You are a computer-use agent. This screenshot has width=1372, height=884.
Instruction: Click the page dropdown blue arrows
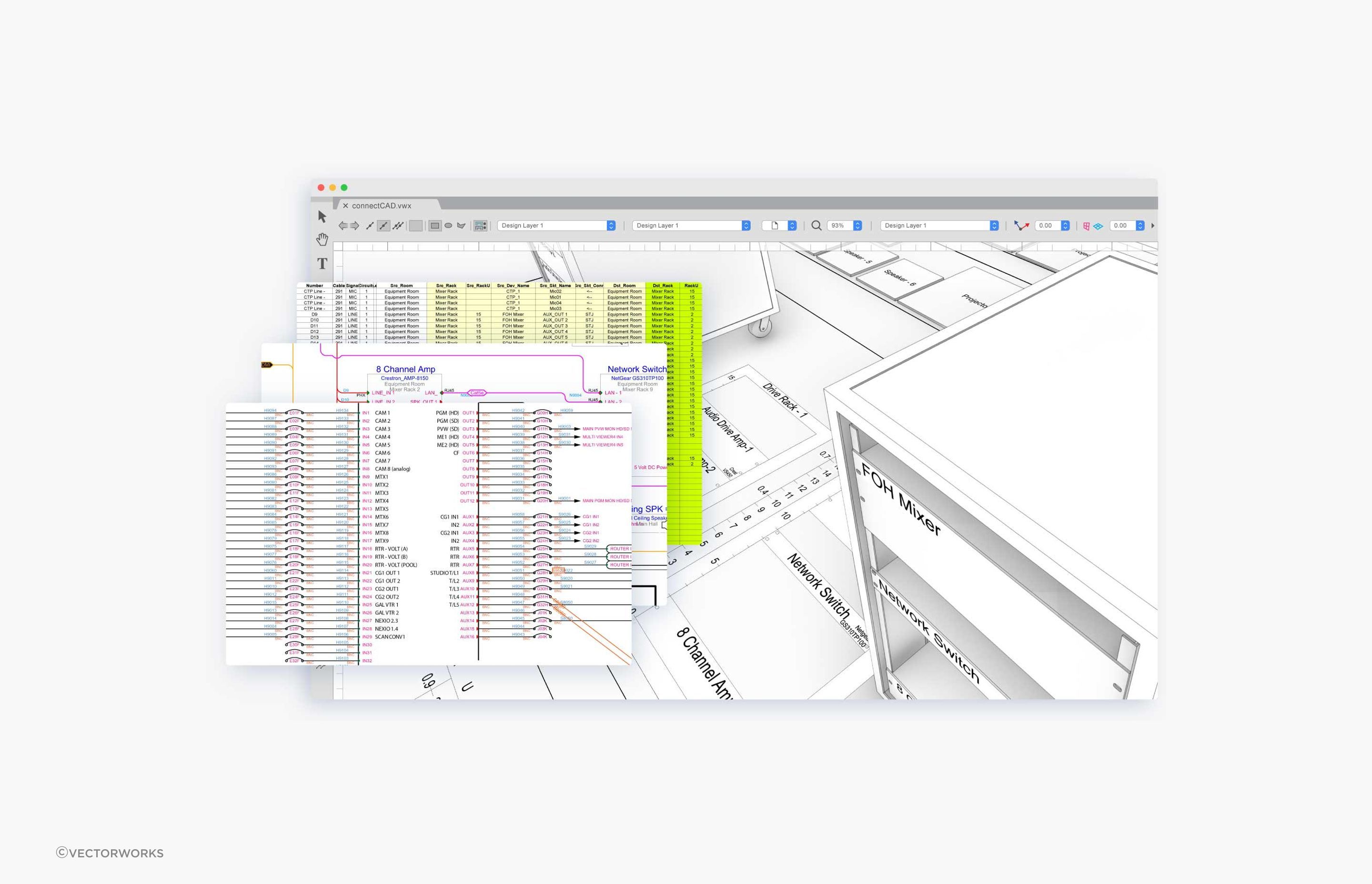792,226
